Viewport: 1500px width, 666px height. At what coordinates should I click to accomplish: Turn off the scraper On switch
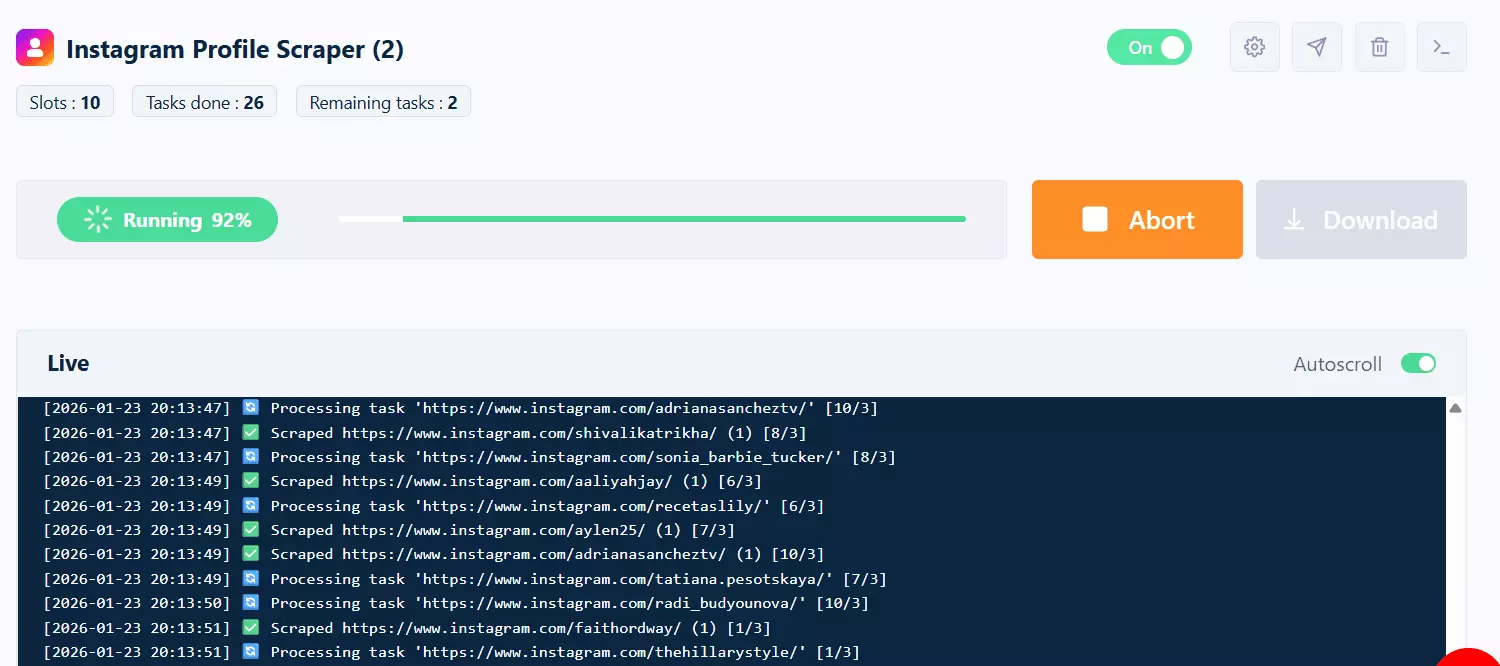[1149, 47]
